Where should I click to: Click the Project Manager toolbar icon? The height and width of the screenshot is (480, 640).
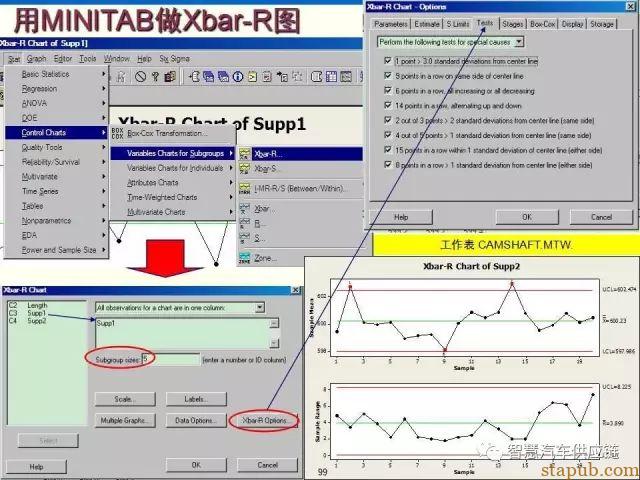346,76
